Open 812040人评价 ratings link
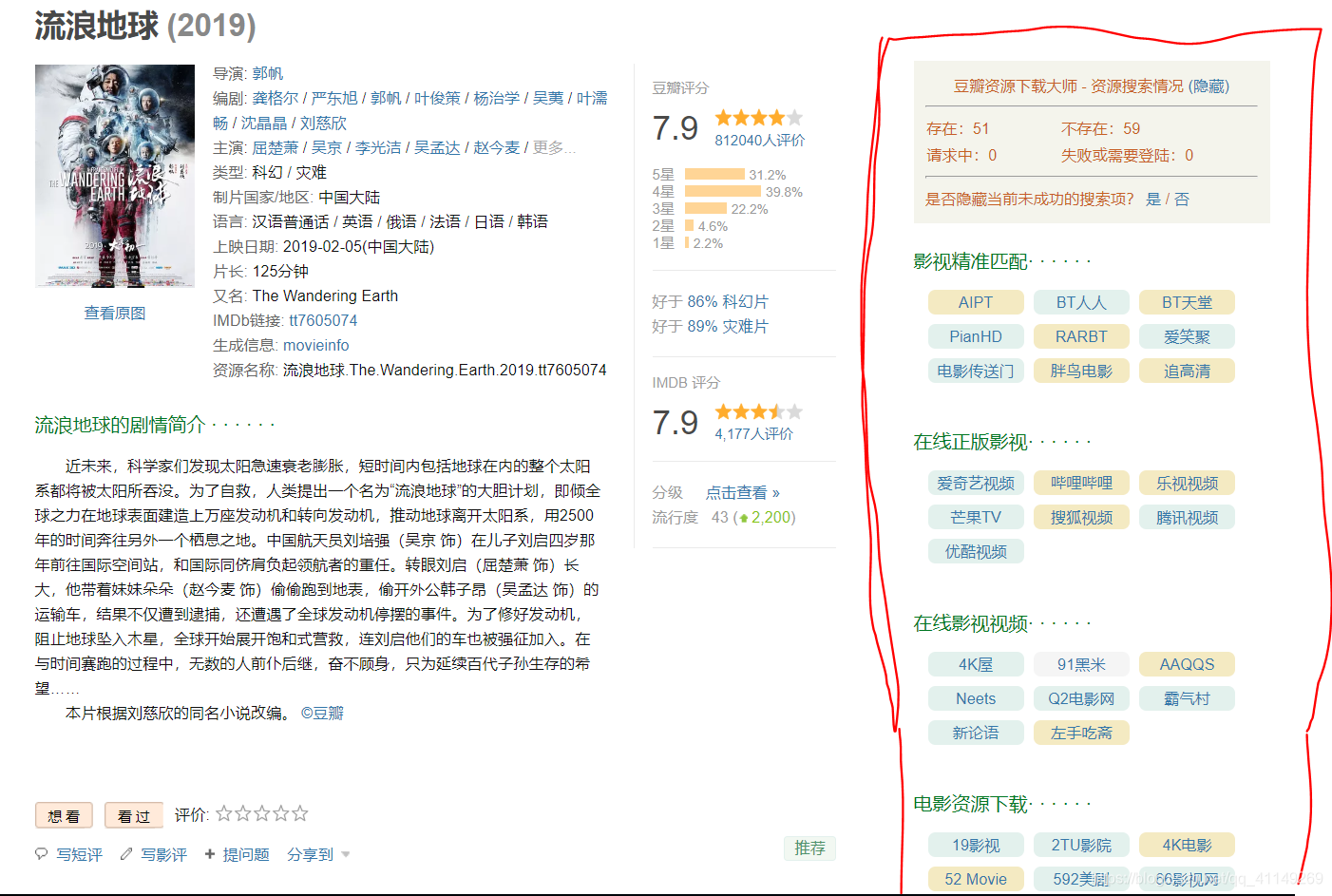Viewport: 1332px width, 896px height. pyautogui.click(x=760, y=140)
